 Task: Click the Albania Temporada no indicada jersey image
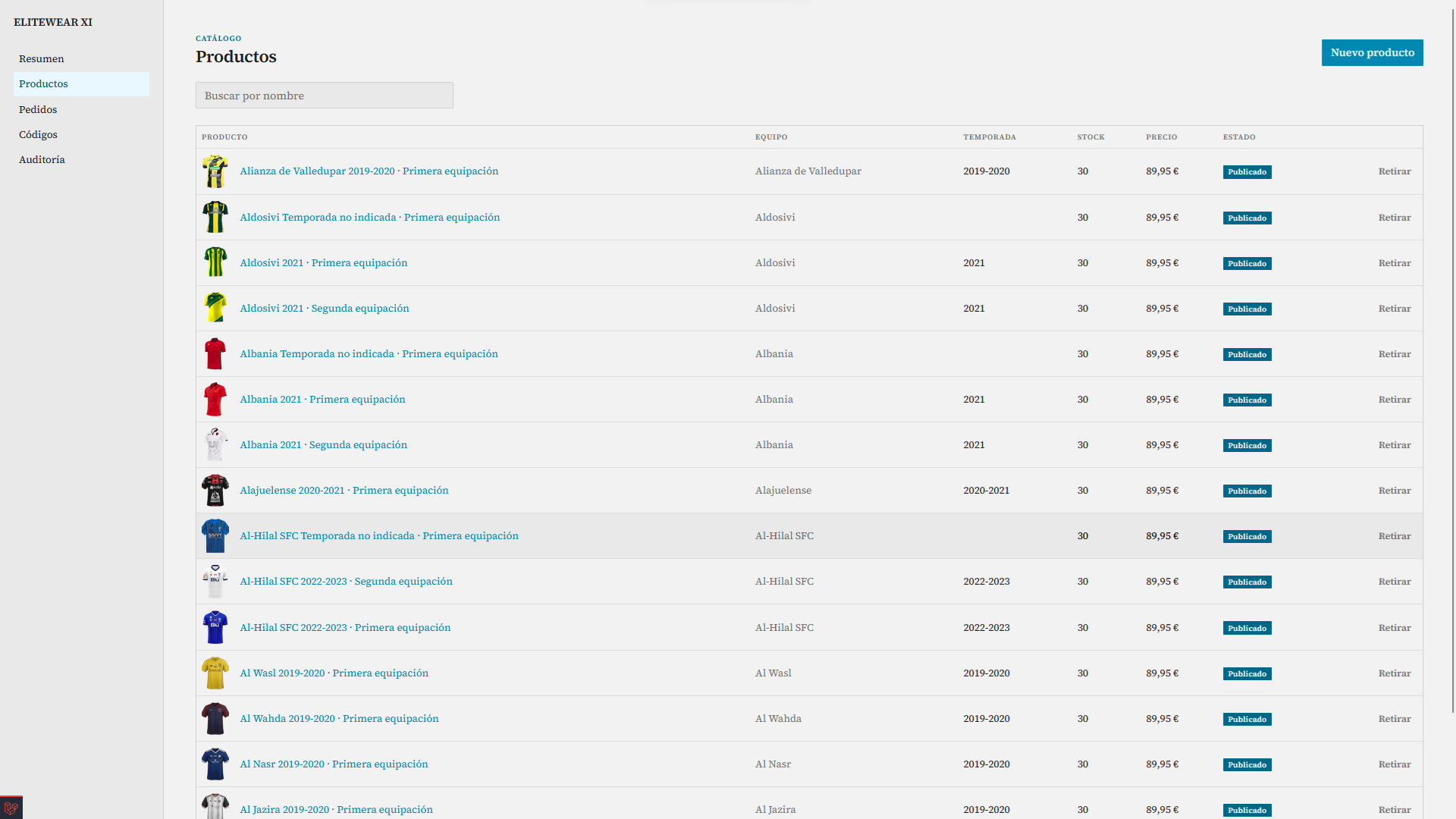point(215,353)
